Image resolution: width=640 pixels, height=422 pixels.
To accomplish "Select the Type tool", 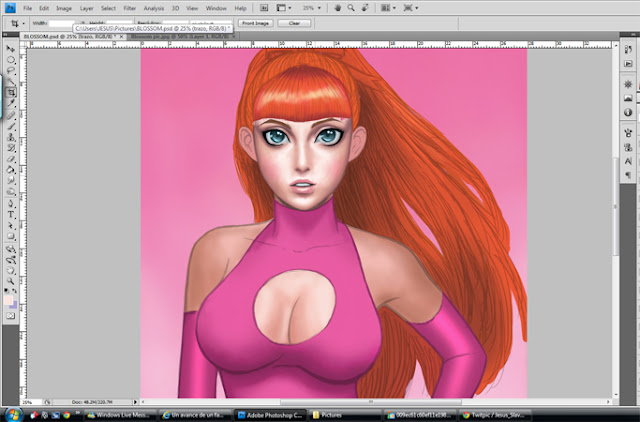I will tap(11, 215).
